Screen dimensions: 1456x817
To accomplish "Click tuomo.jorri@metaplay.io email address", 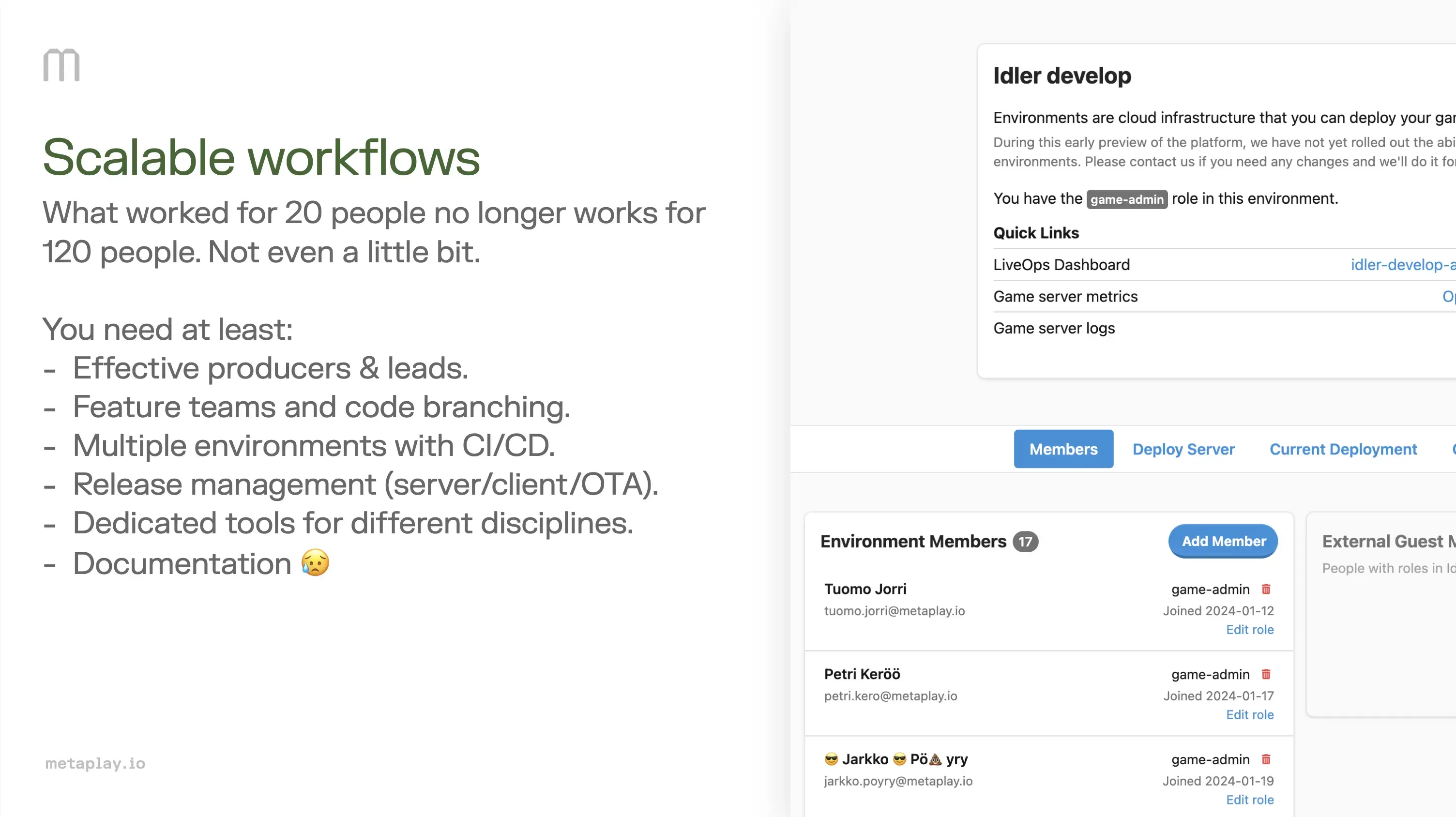I will point(895,611).
